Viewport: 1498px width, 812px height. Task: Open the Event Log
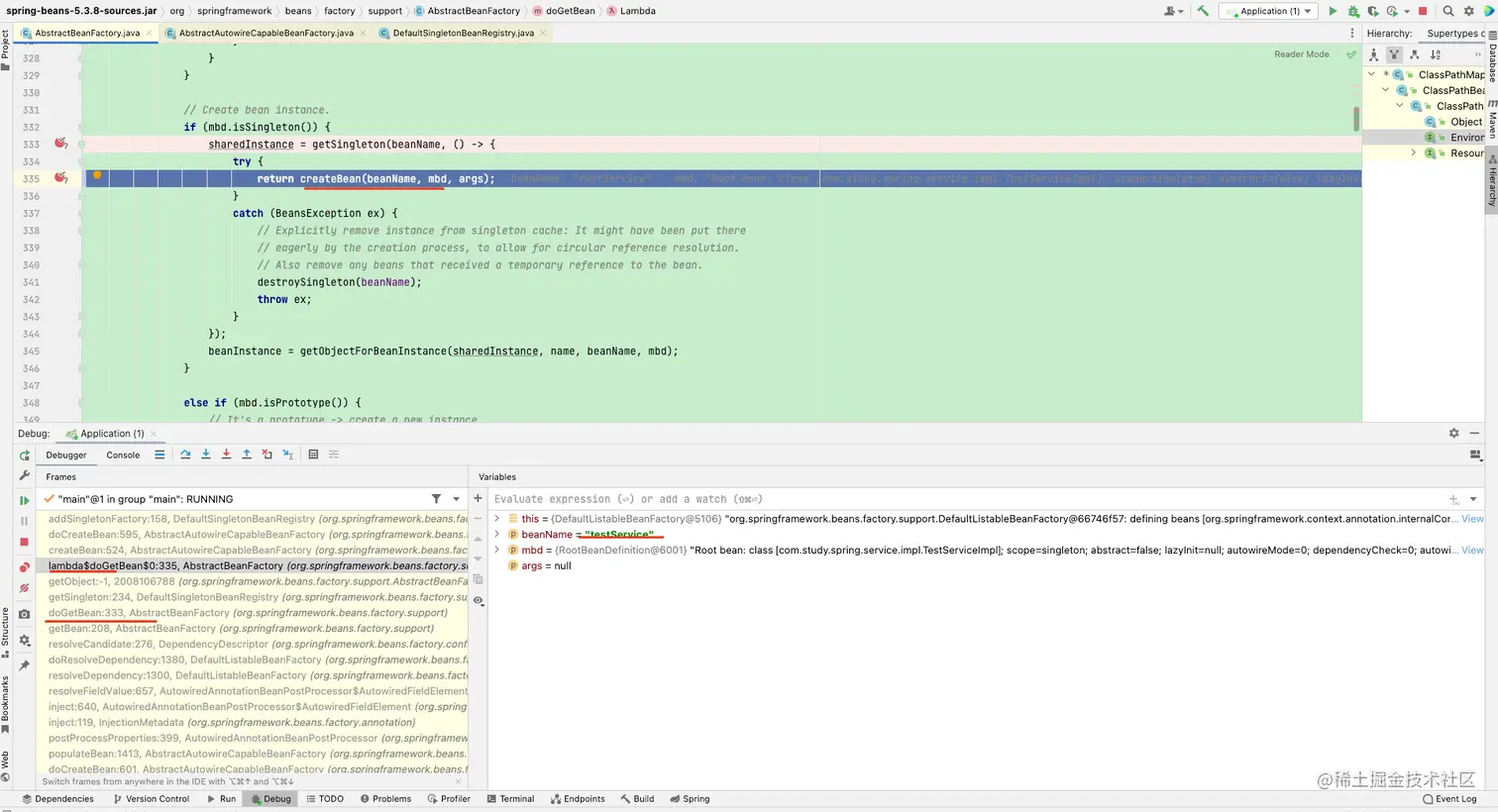click(1449, 799)
